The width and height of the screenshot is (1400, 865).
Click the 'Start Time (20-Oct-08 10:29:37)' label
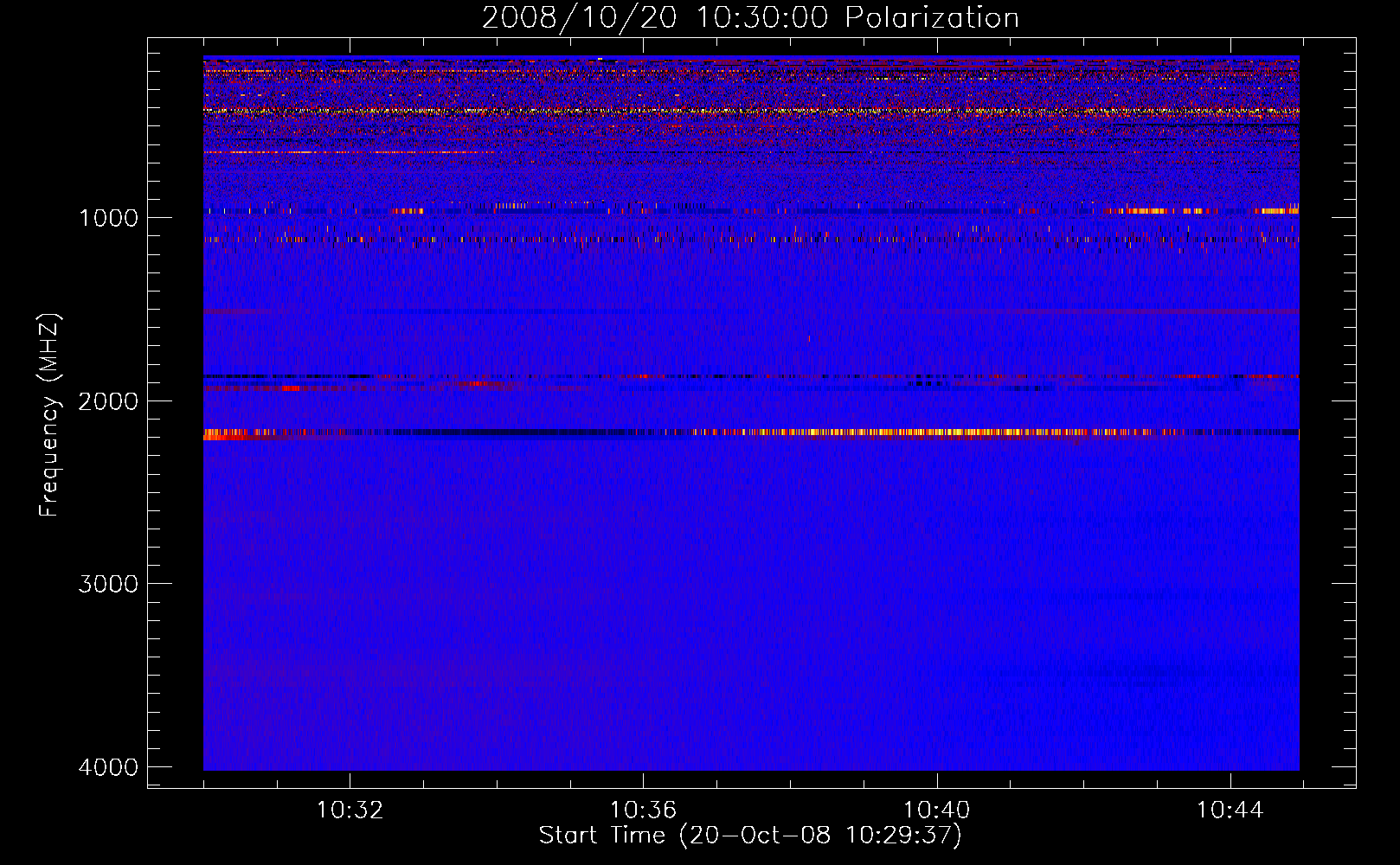(750, 836)
